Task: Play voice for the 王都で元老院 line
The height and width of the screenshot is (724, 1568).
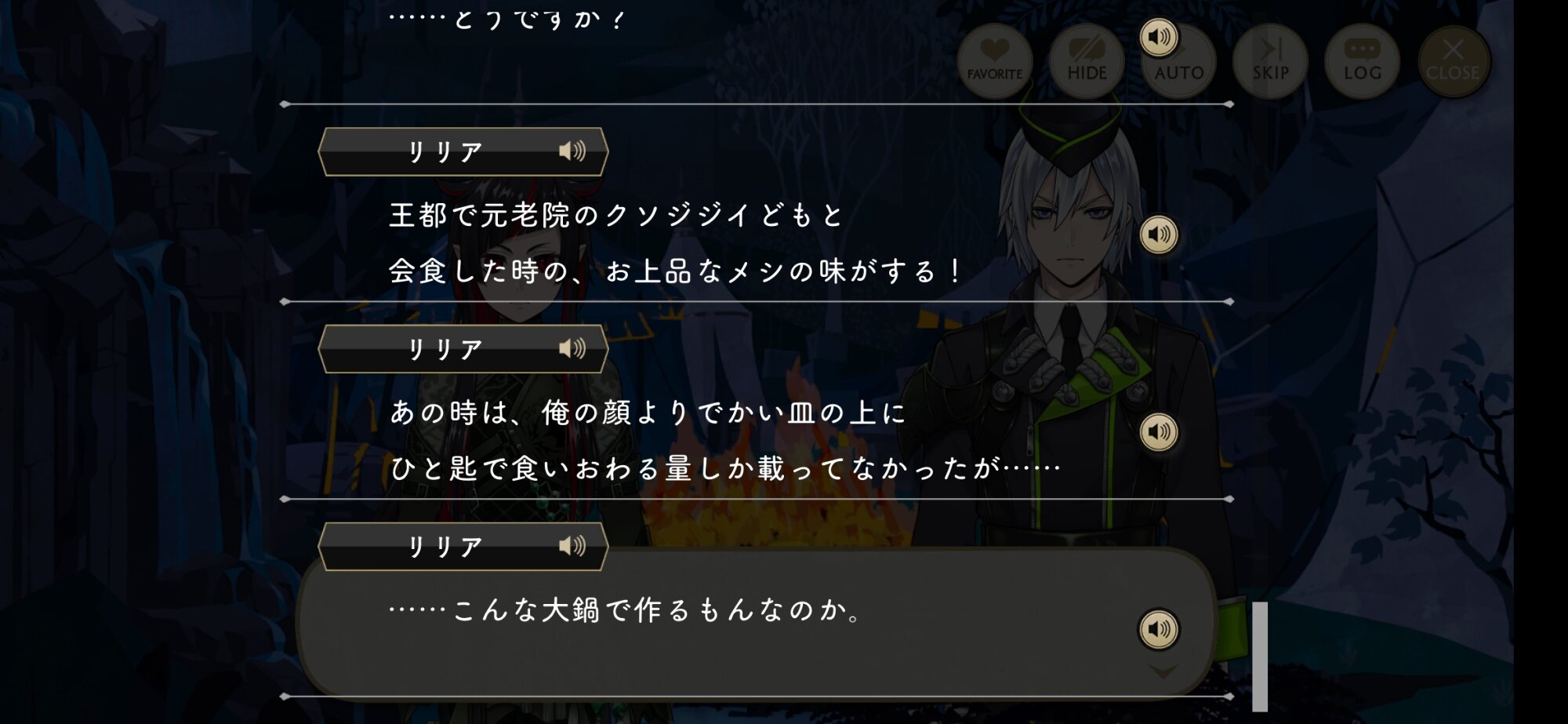Action: pyautogui.click(x=1159, y=235)
